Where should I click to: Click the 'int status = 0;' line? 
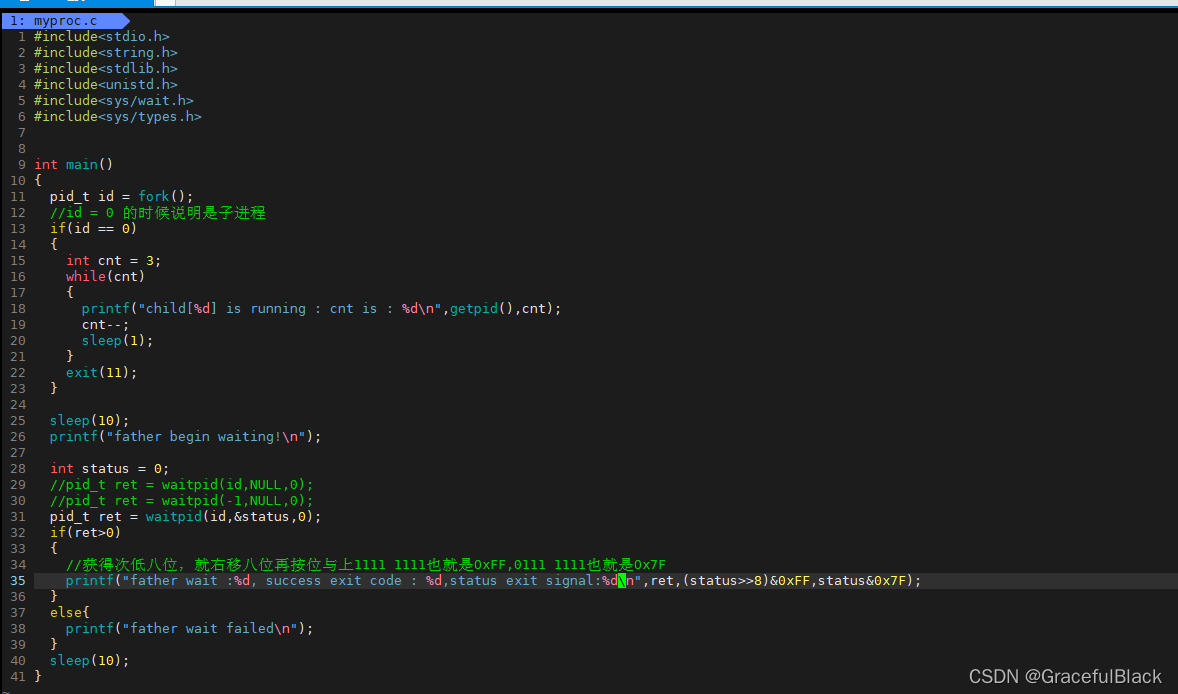click(110, 469)
